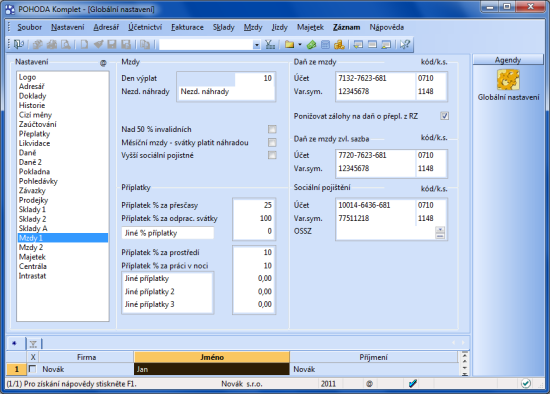Click the save floppy disk icon
550x394 pixels.
(112, 44)
